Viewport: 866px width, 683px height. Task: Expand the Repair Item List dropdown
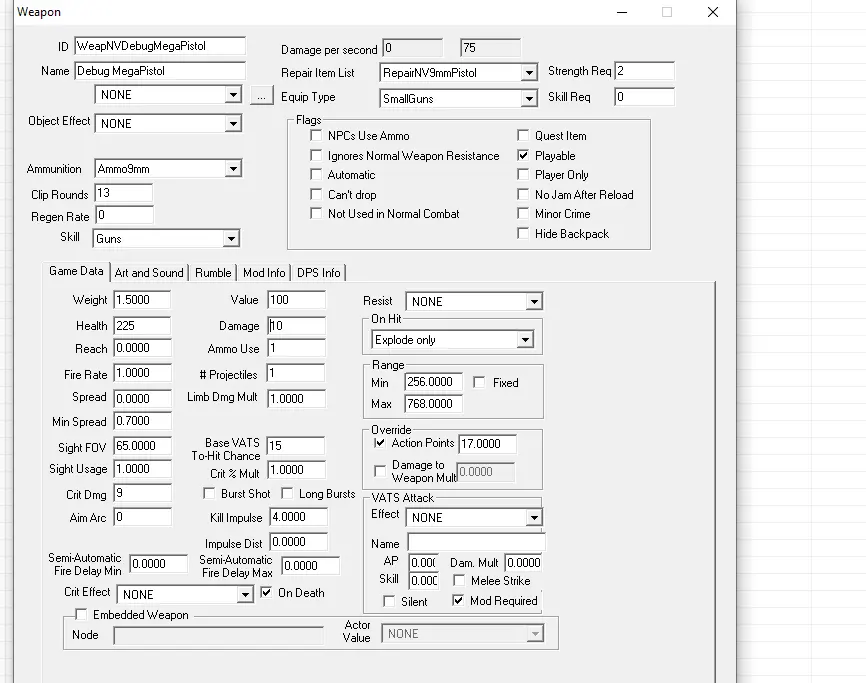coord(529,73)
